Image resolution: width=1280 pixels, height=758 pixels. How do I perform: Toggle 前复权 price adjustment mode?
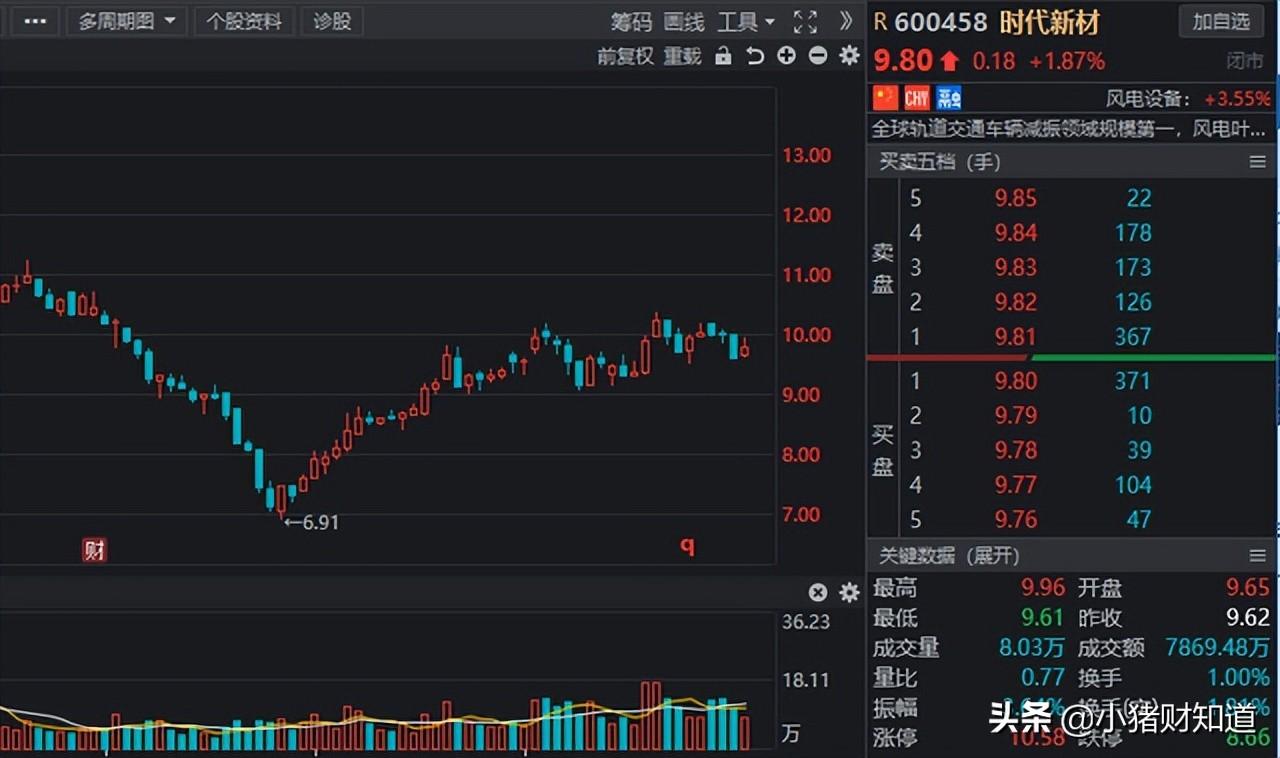tap(624, 57)
